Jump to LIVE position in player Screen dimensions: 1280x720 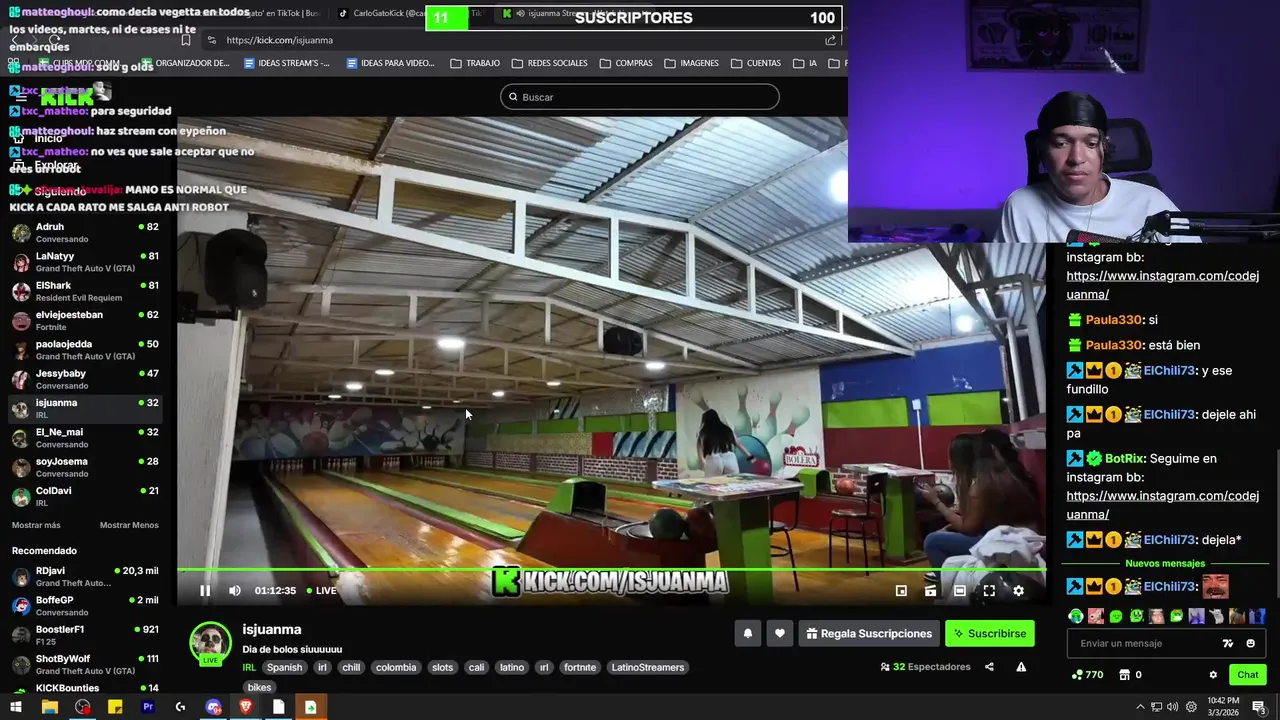pyautogui.click(x=322, y=591)
